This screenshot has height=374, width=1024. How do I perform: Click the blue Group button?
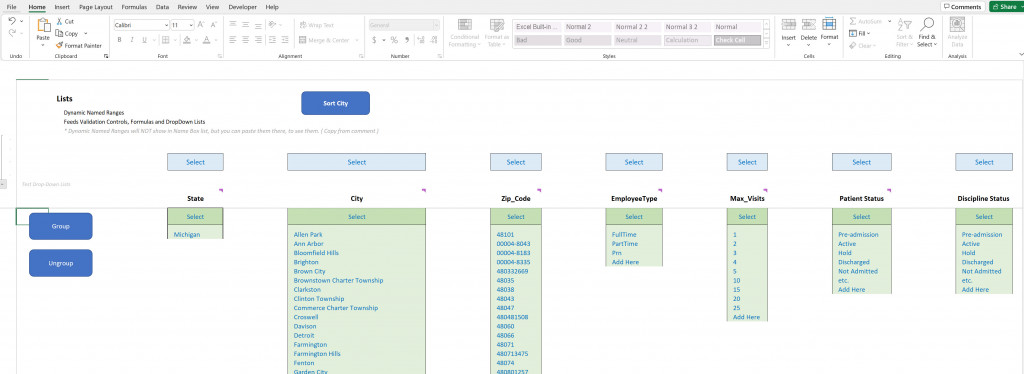[x=61, y=226]
